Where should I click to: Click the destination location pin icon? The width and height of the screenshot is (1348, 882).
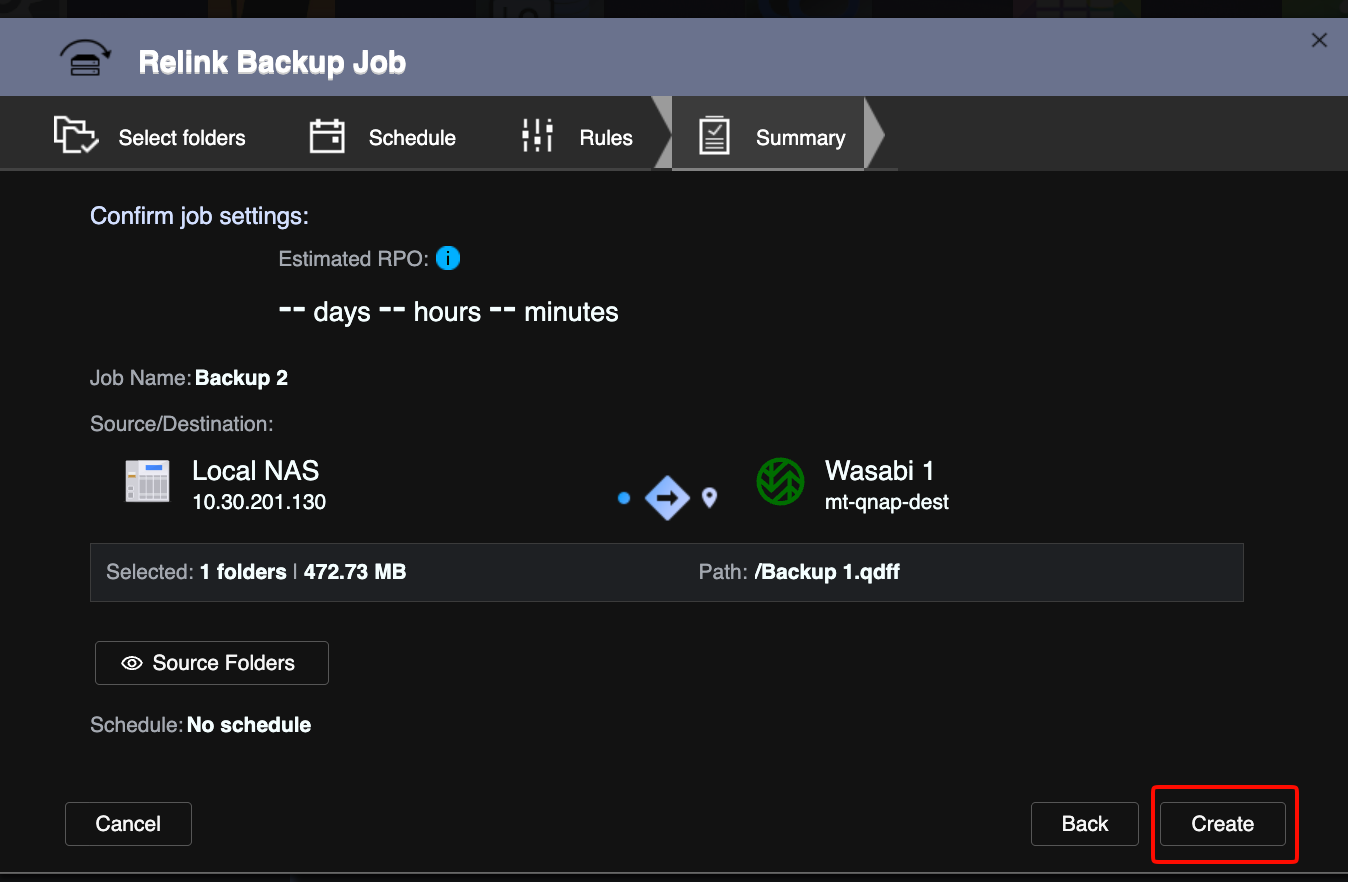tap(709, 497)
